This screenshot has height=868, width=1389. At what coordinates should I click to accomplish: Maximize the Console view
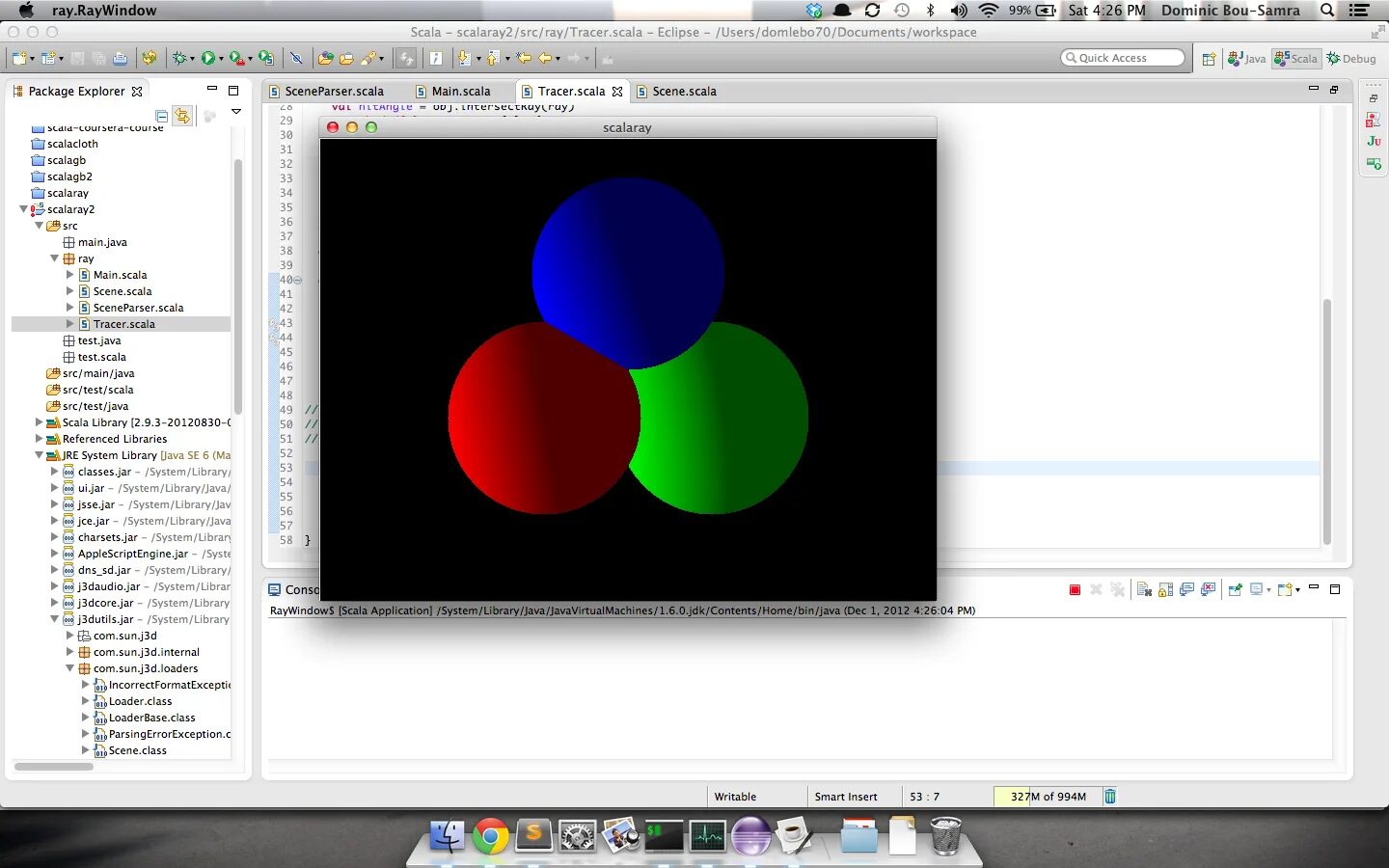pos(1335,589)
